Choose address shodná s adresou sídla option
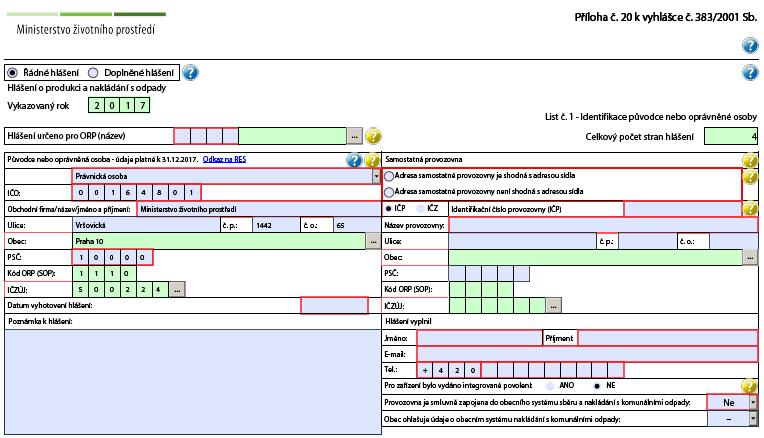 389,176
